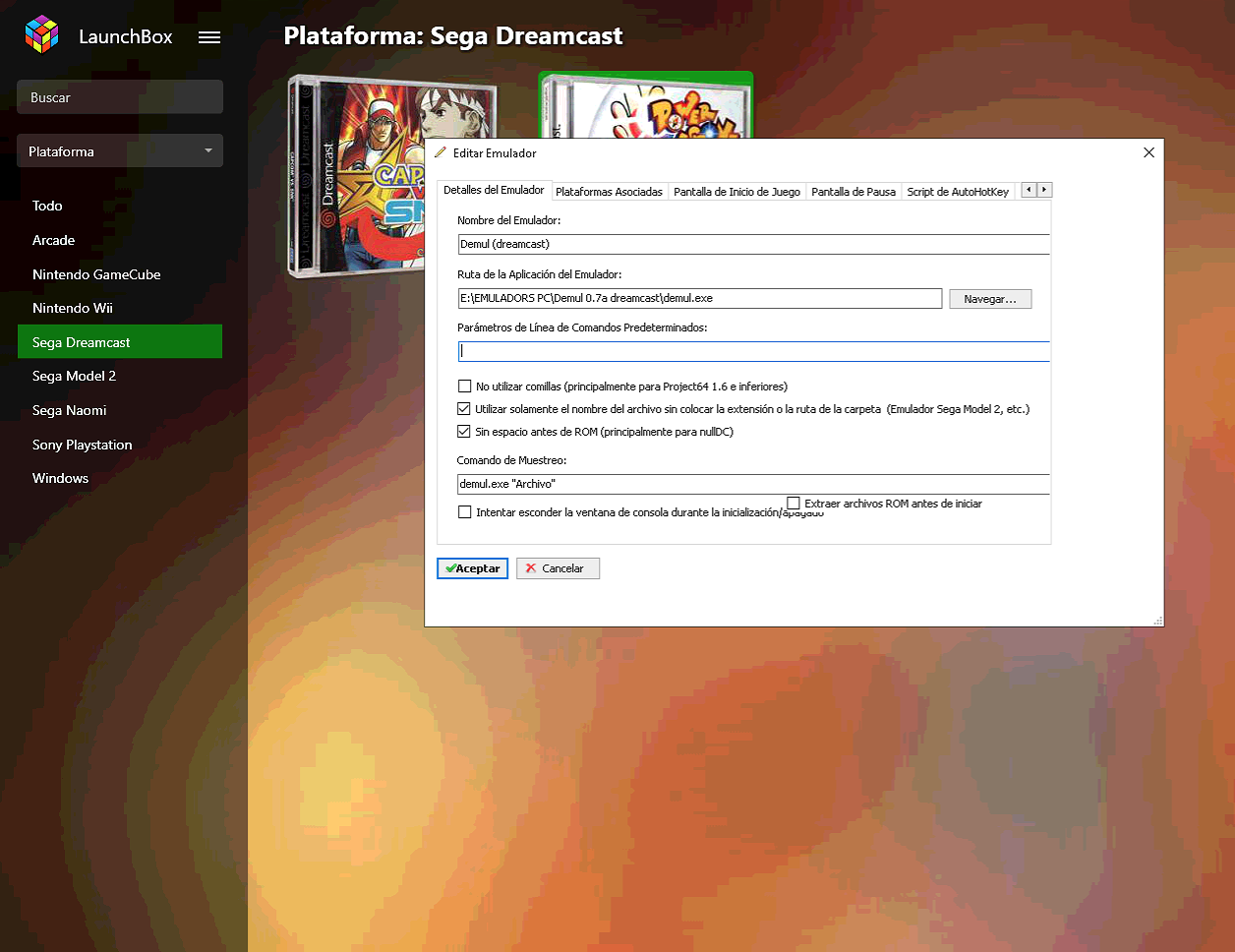Switch to Plataformas Asociadas tab

point(609,192)
